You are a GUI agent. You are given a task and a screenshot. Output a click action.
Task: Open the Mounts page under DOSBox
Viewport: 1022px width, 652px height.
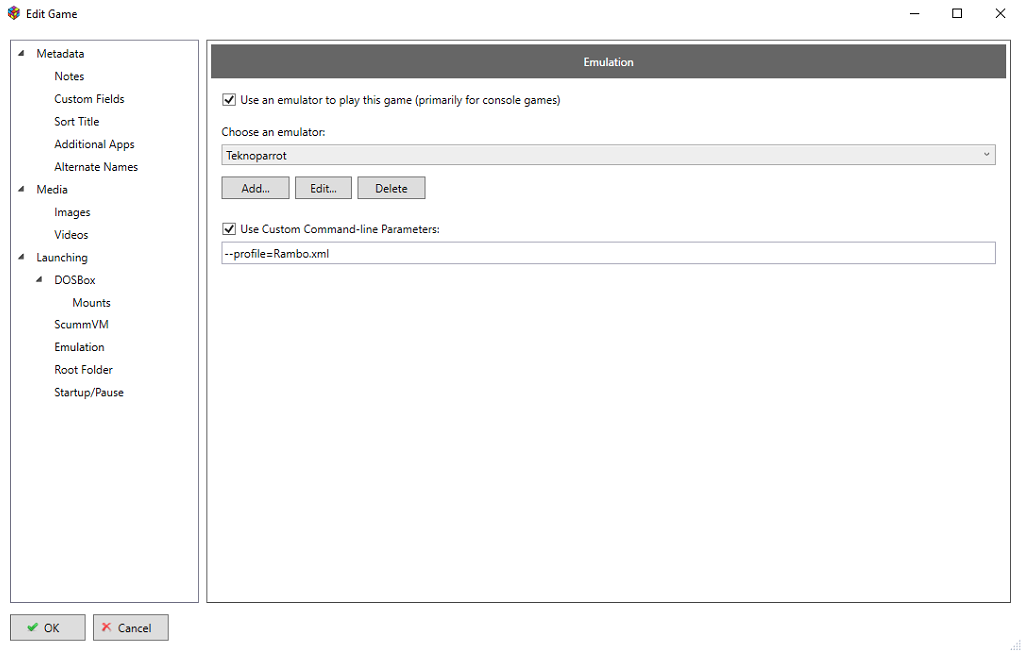click(x=91, y=303)
